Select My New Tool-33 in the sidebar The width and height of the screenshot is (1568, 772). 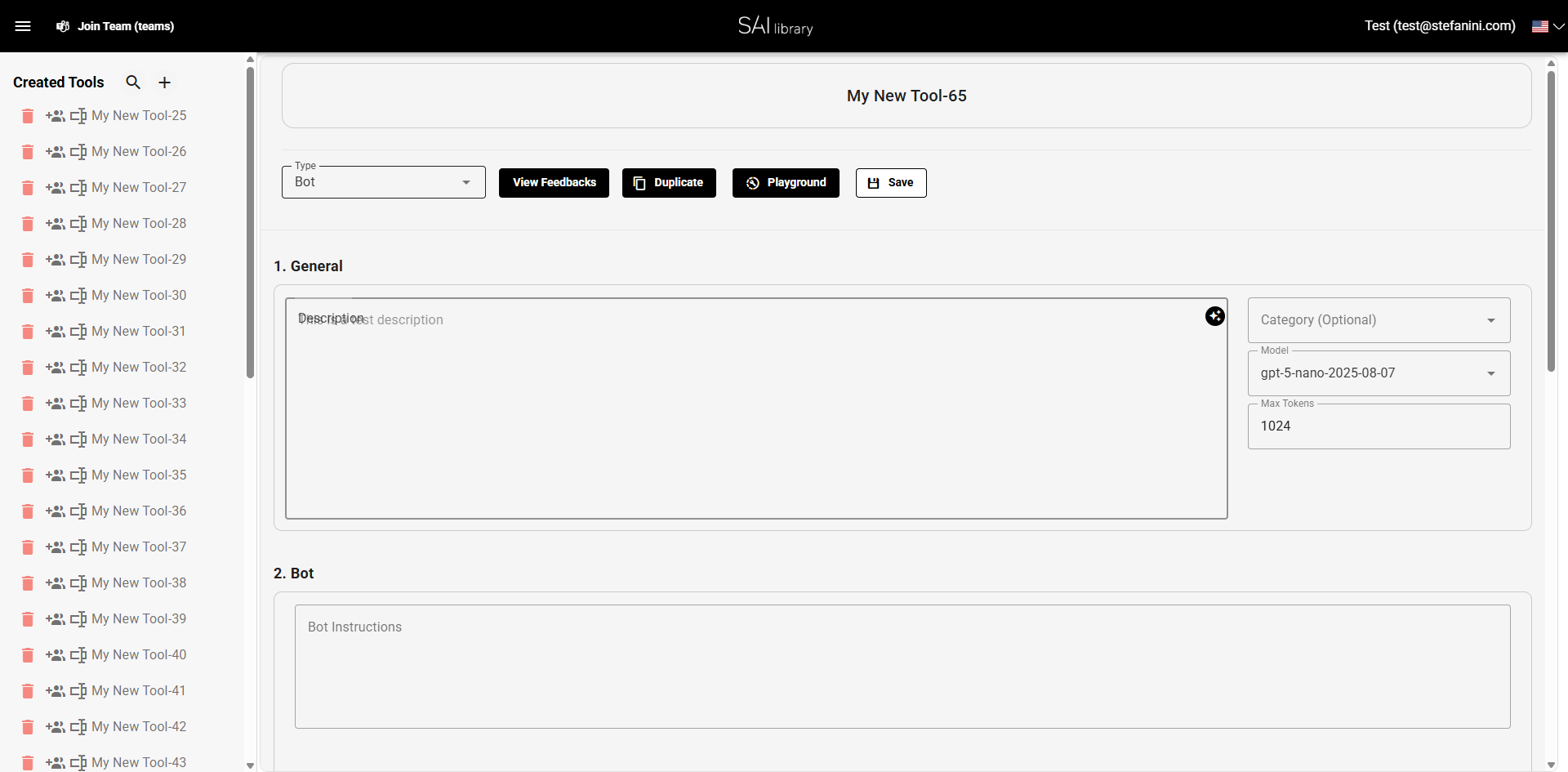[139, 404]
